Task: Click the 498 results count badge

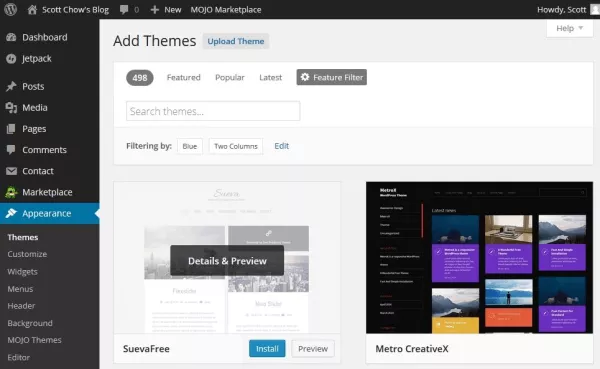Action: (140, 78)
